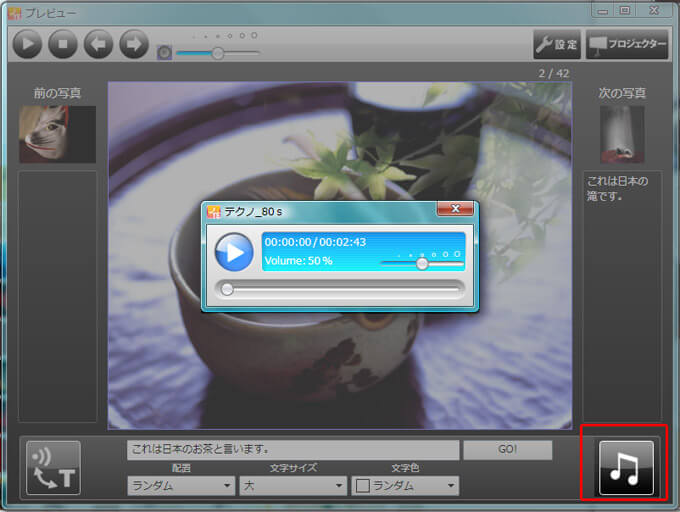Click the camera snapshot icon
The height and width of the screenshot is (512, 680).
tap(165, 52)
